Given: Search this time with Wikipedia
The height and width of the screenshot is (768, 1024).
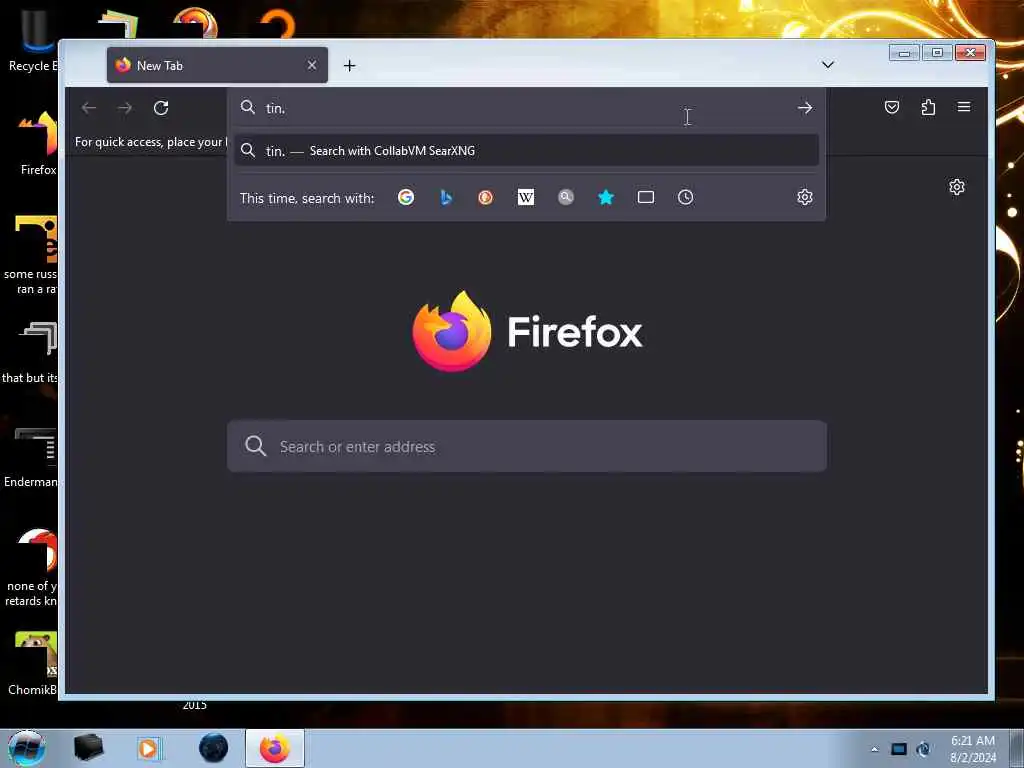Looking at the screenshot, I should (x=526, y=197).
